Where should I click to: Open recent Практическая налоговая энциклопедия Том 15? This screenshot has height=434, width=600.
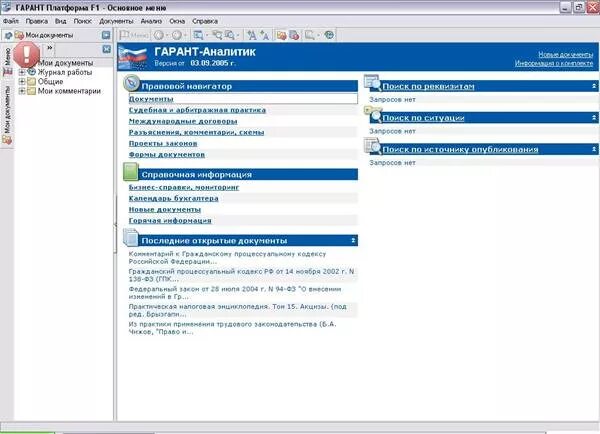tap(238, 310)
